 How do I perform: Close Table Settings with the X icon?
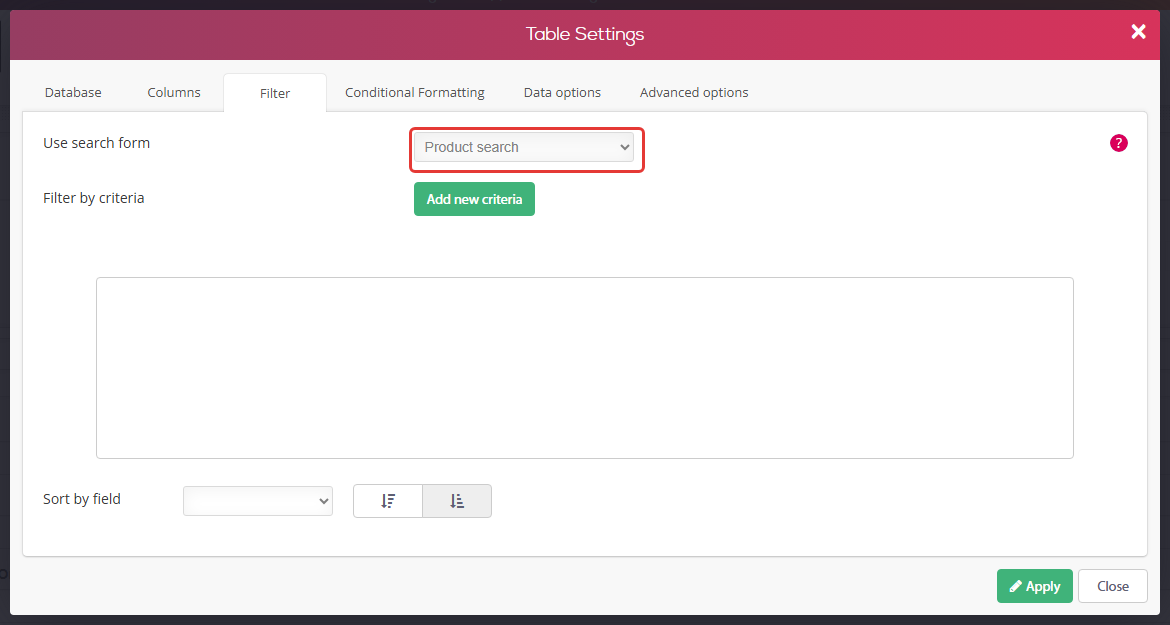click(1139, 31)
